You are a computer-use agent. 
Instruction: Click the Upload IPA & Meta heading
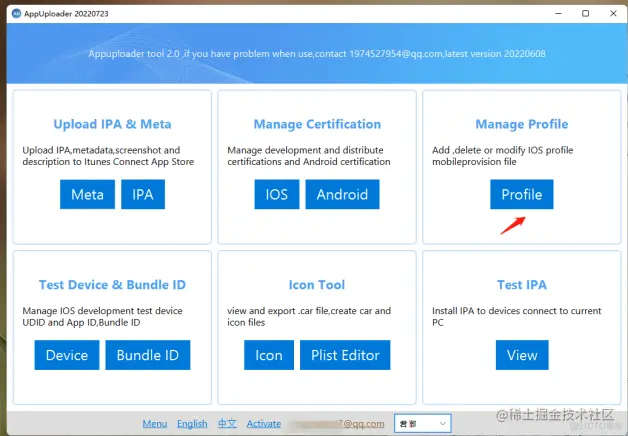[113, 124]
